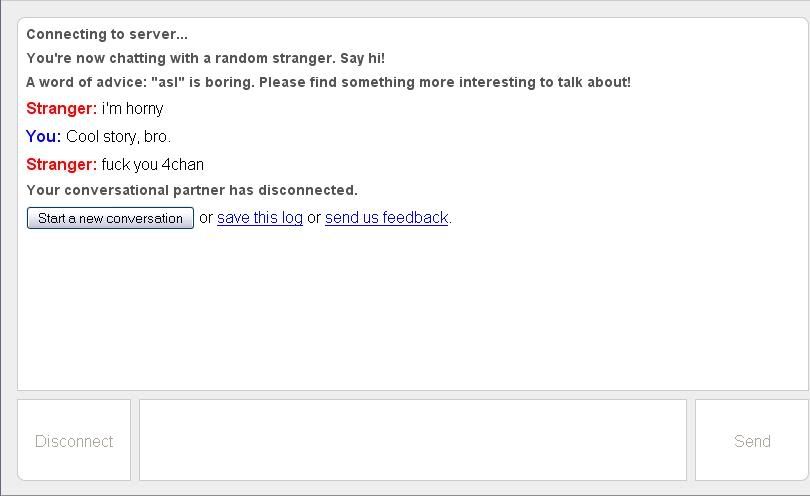Click the Start a new conversation button
810x496 pixels.
(x=110, y=218)
